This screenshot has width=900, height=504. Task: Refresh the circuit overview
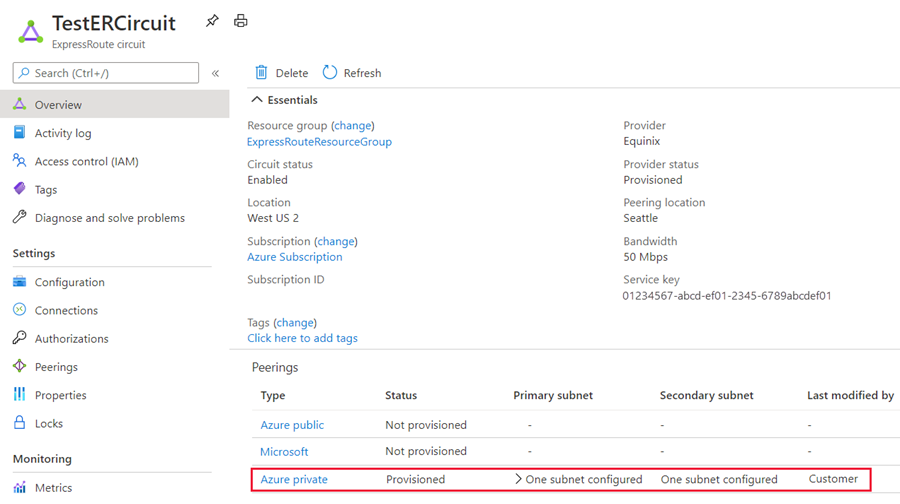[352, 73]
